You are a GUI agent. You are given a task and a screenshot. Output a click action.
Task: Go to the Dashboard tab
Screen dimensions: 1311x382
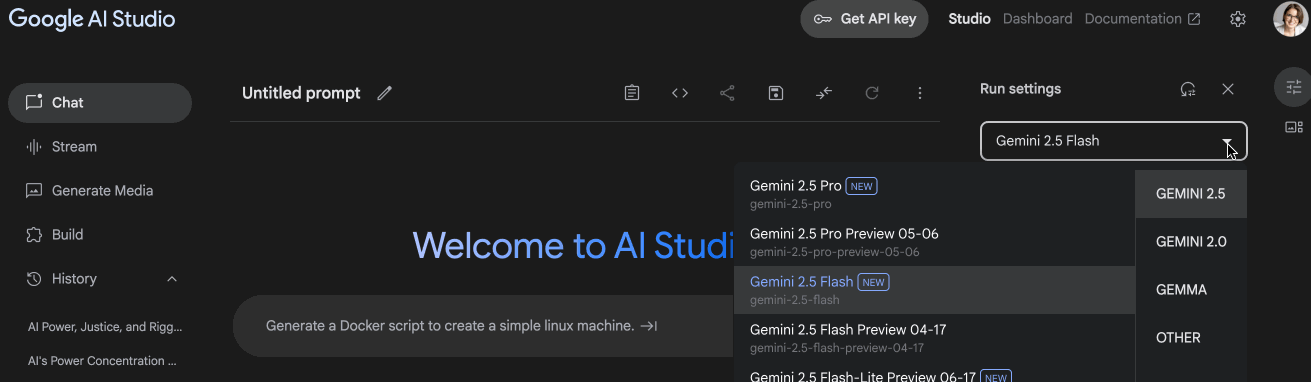[1037, 19]
